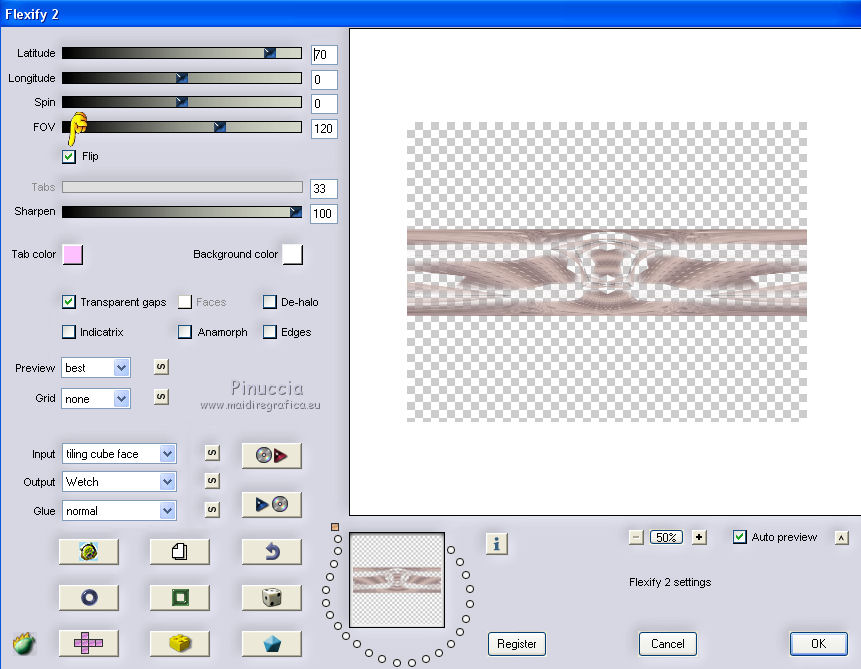The image size is (861, 669).
Task: Click the blue ring icon button
Action: [x=88, y=597]
